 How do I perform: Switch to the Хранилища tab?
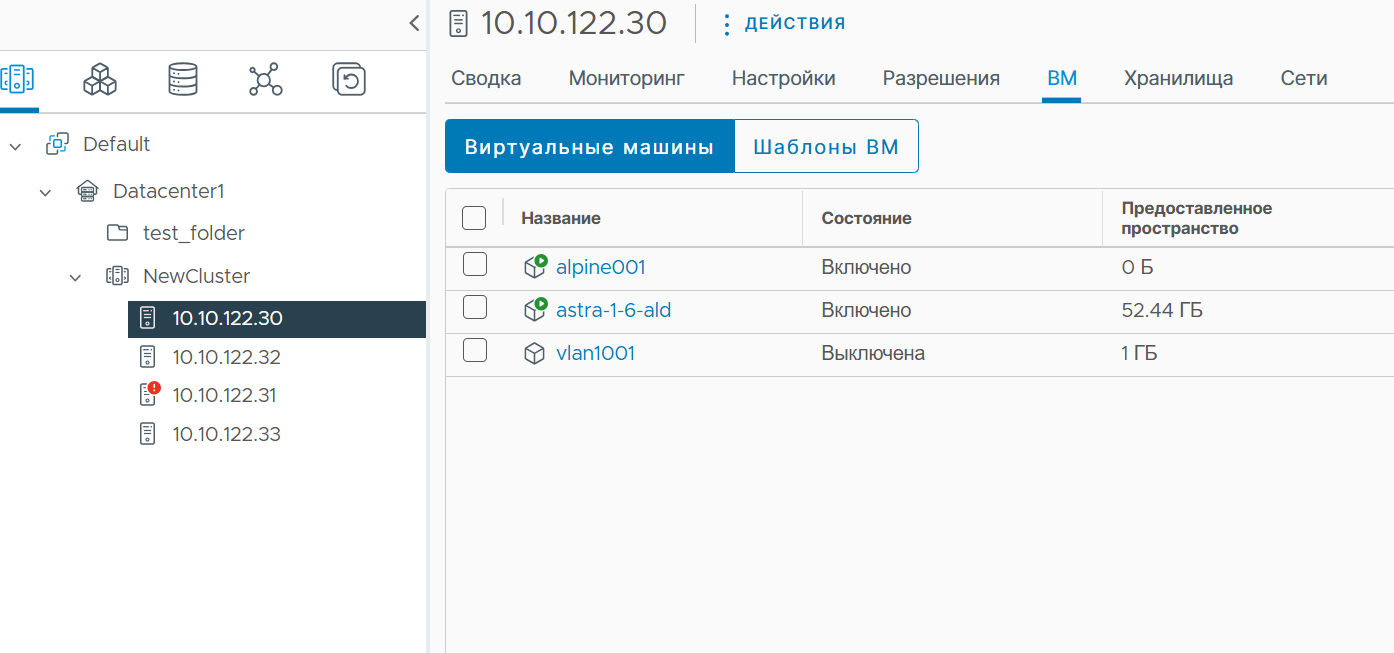(x=1178, y=78)
